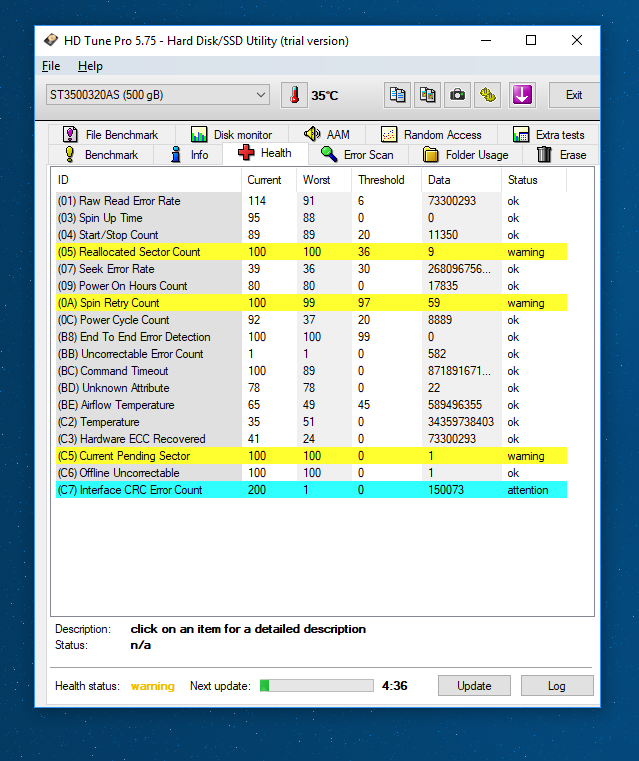Click the Update button
This screenshot has width=639, height=761.
point(474,686)
